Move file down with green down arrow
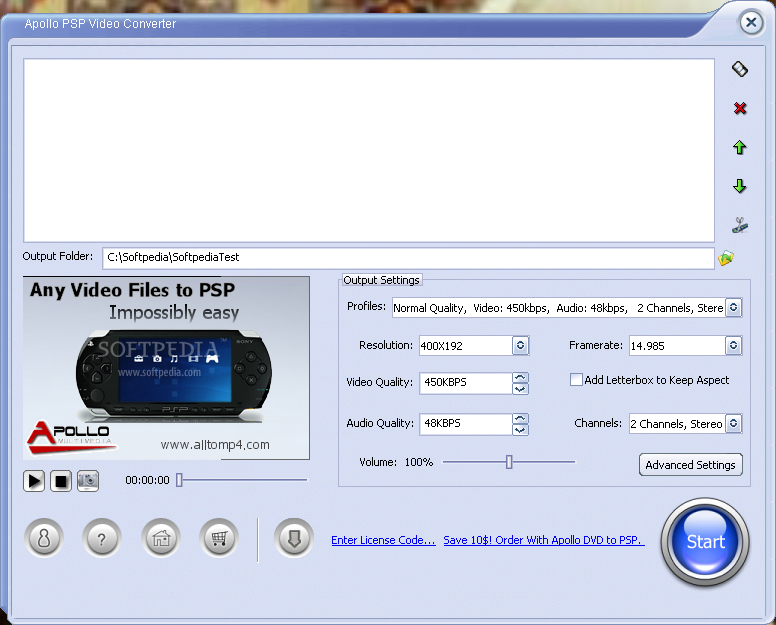The image size is (776, 625). click(x=739, y=186)
